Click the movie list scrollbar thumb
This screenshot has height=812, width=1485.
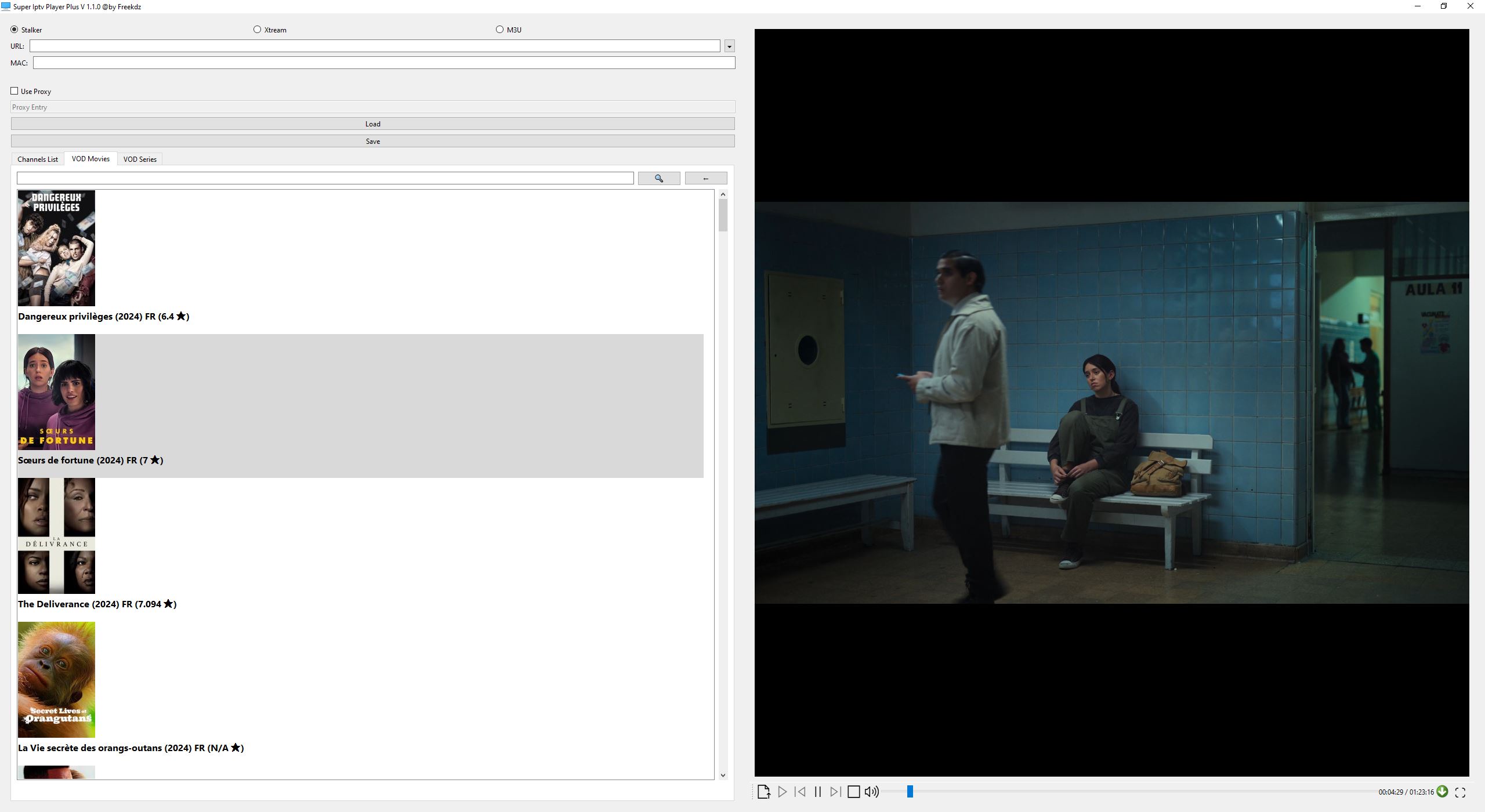723,215
